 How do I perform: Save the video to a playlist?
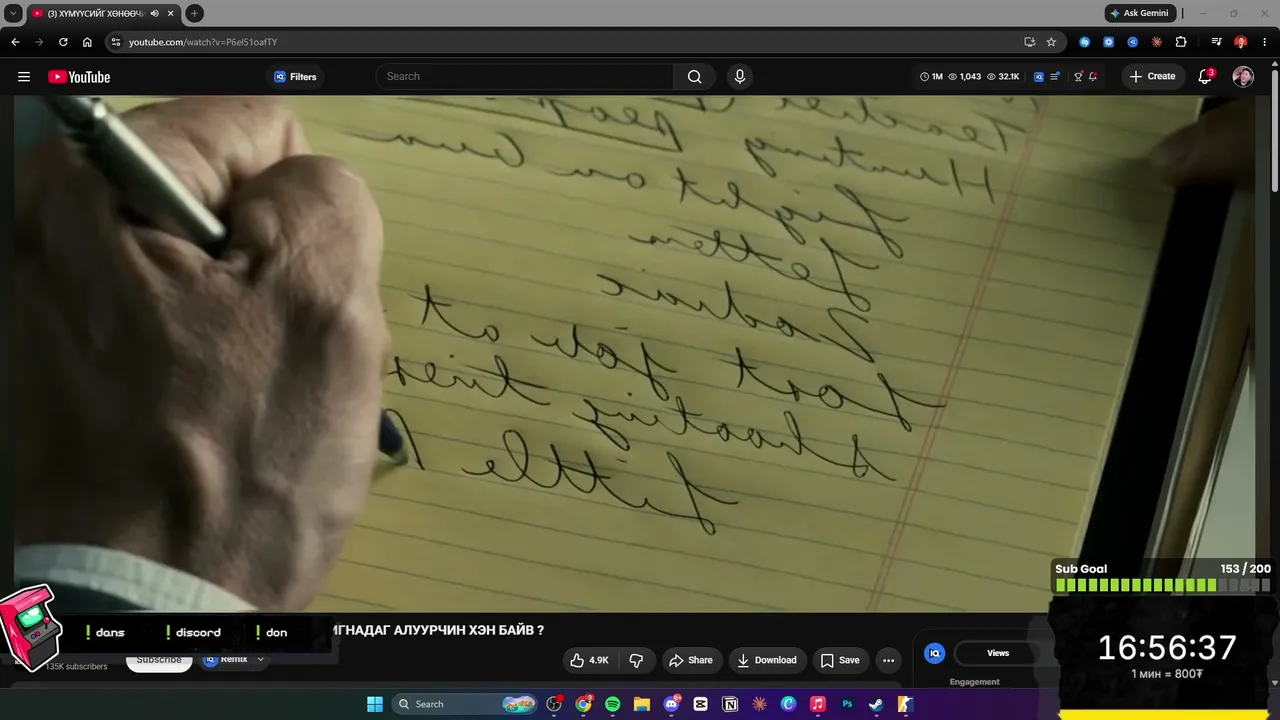tap(840, 660)
